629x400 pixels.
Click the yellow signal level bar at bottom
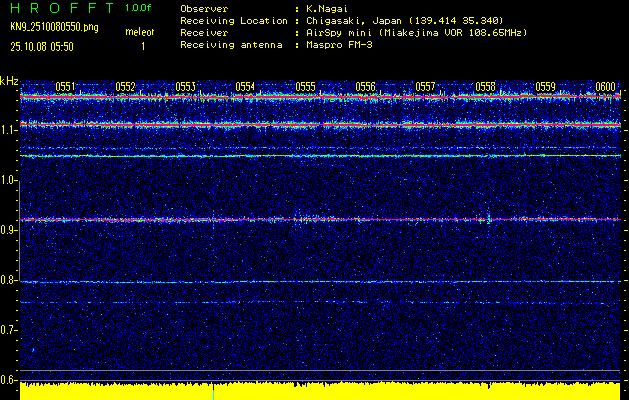(320, 391)
